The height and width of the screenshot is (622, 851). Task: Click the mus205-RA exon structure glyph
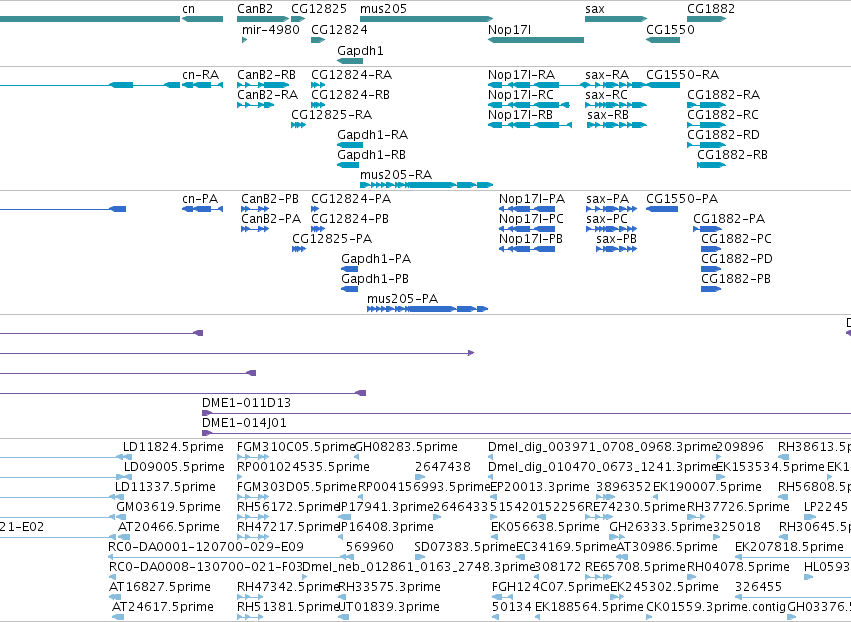pyautogui.click(x=426, y=185)
